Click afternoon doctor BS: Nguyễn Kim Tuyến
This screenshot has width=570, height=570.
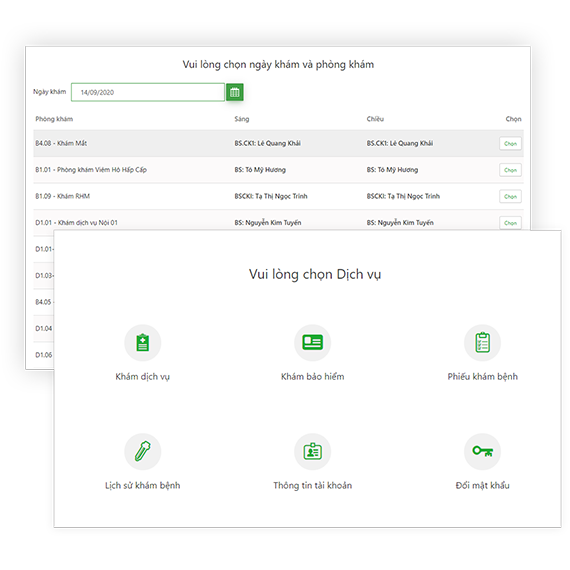pos(400,222)
